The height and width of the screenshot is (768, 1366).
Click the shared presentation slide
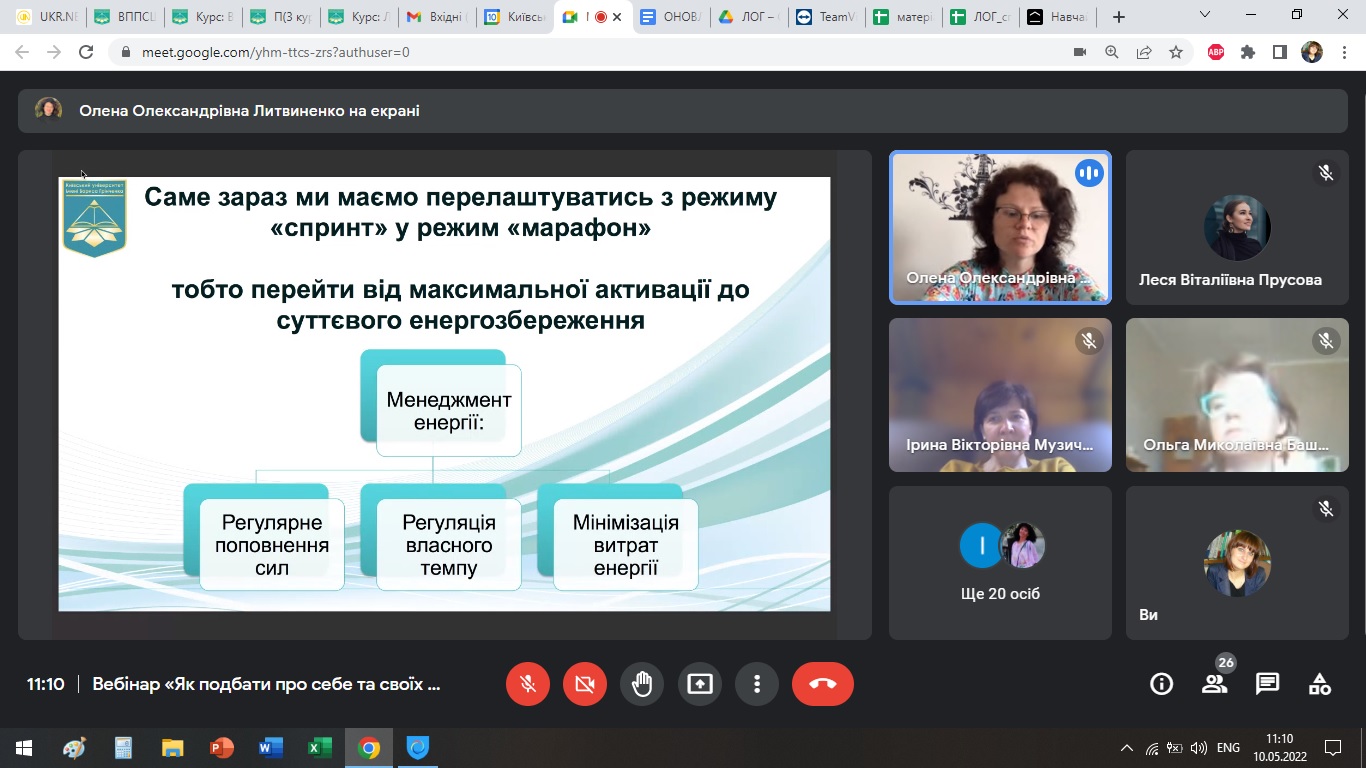point(444,394)
